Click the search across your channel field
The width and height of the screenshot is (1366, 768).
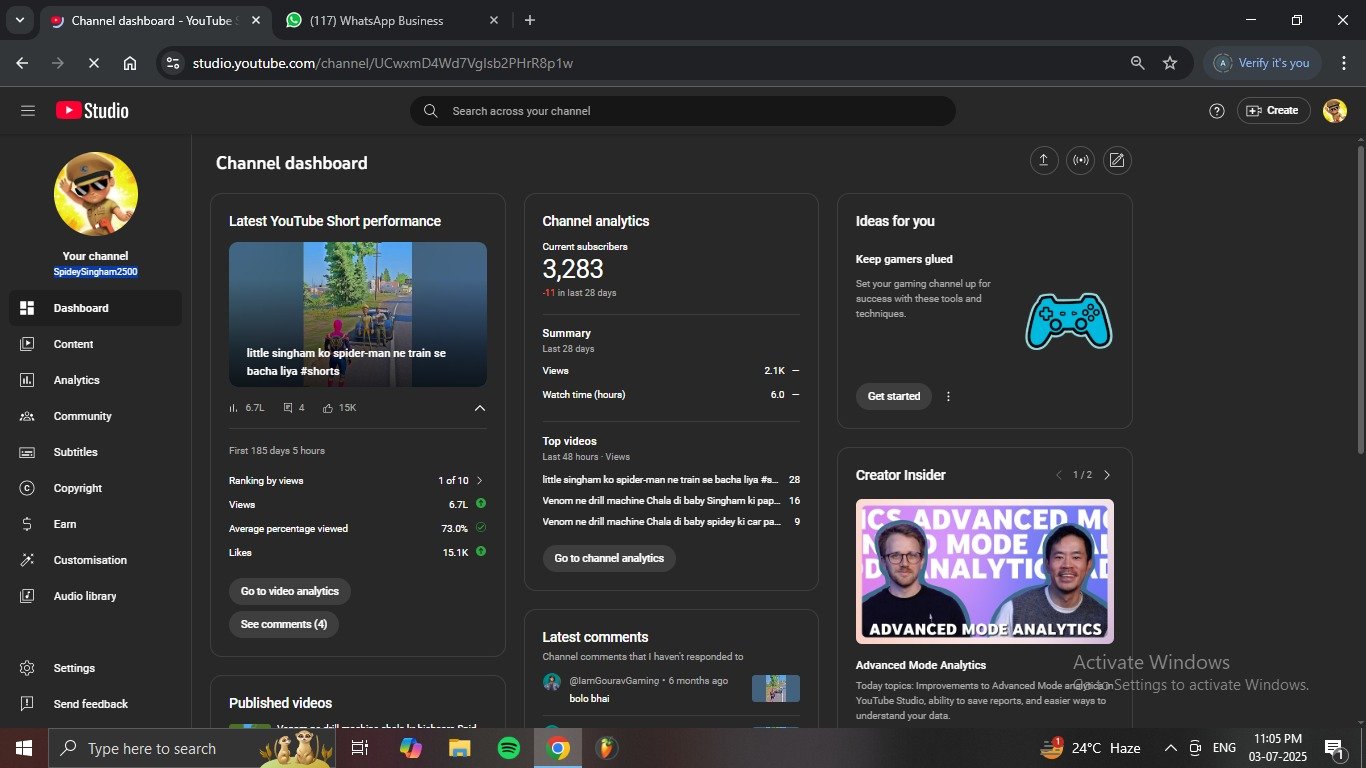coord(683,111)
